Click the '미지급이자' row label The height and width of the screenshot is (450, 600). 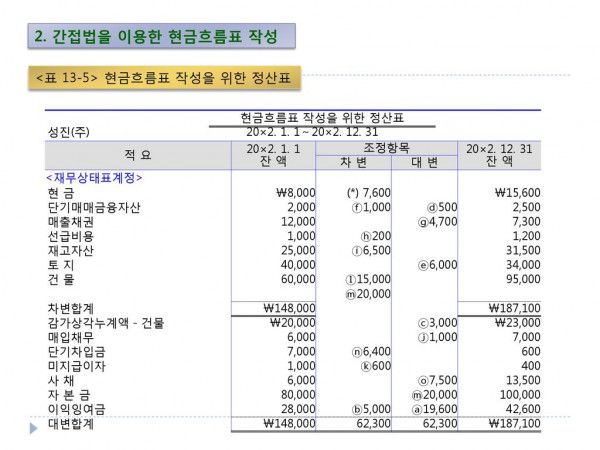(x=77, y=366)
